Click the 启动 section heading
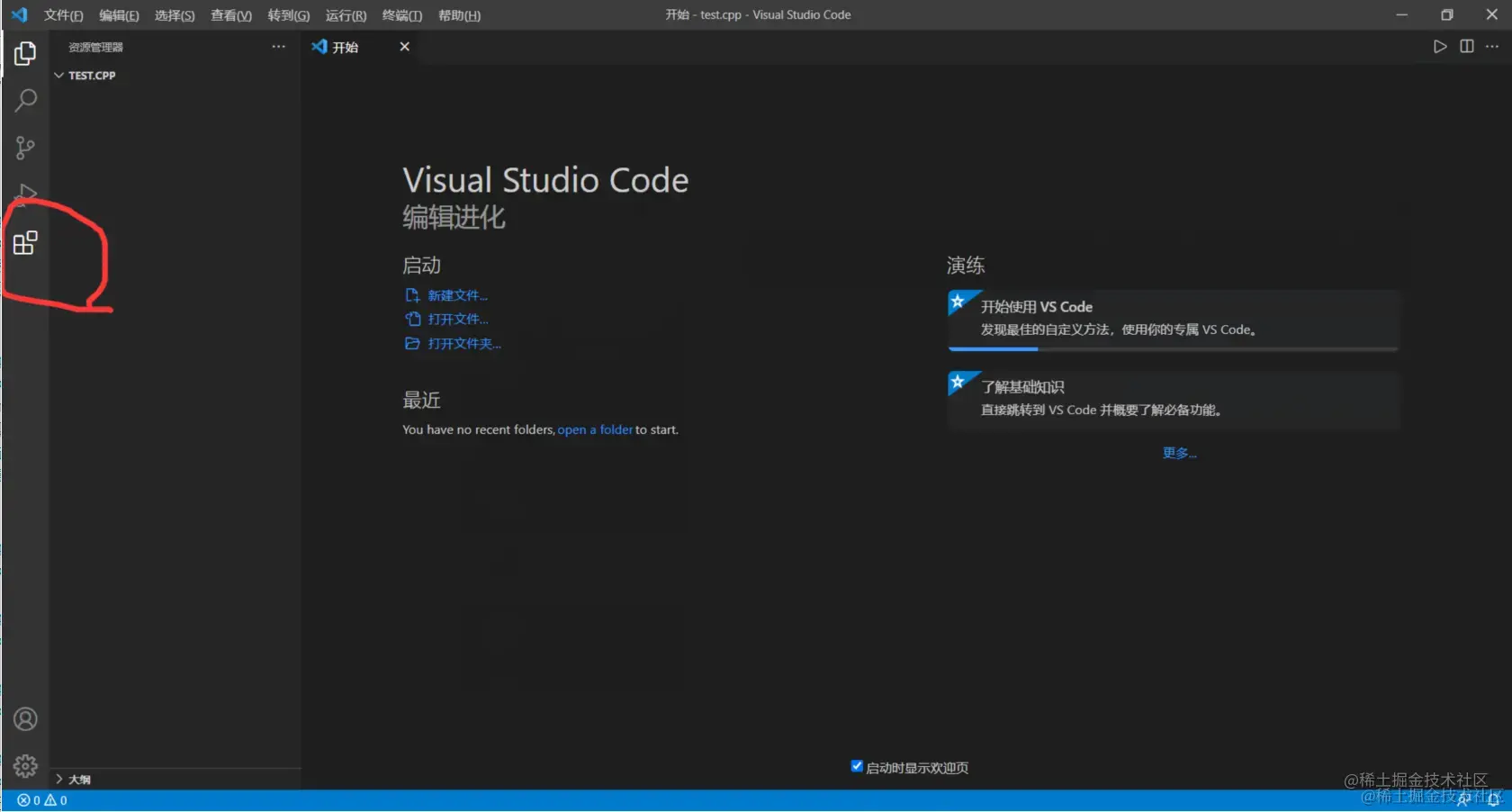1512x812 pixels. [421, 265]
